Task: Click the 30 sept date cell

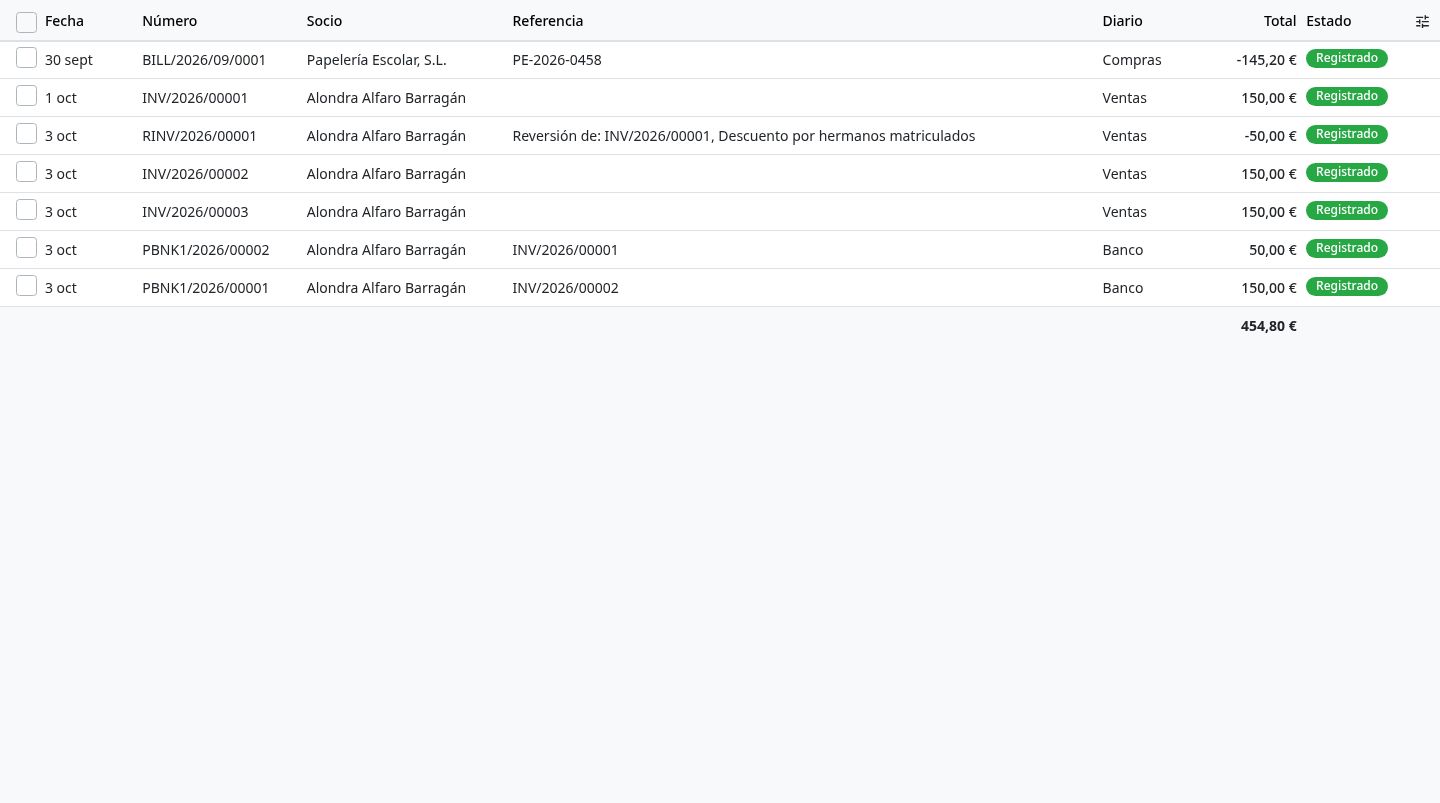Action: click(x=69, y=60)
